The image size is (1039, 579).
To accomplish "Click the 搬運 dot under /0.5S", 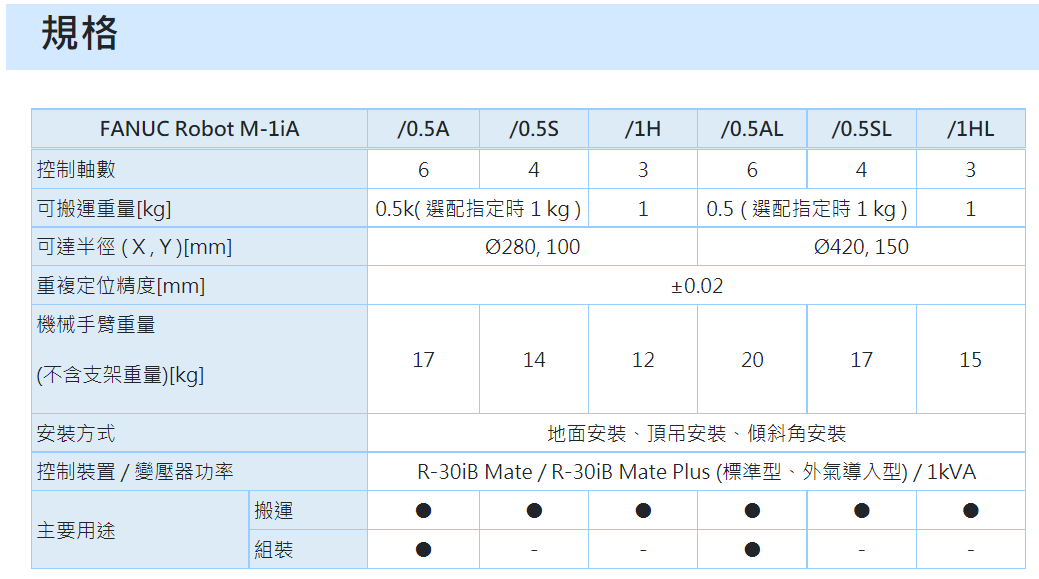I will pyautogui.click(x=534, y=511).
